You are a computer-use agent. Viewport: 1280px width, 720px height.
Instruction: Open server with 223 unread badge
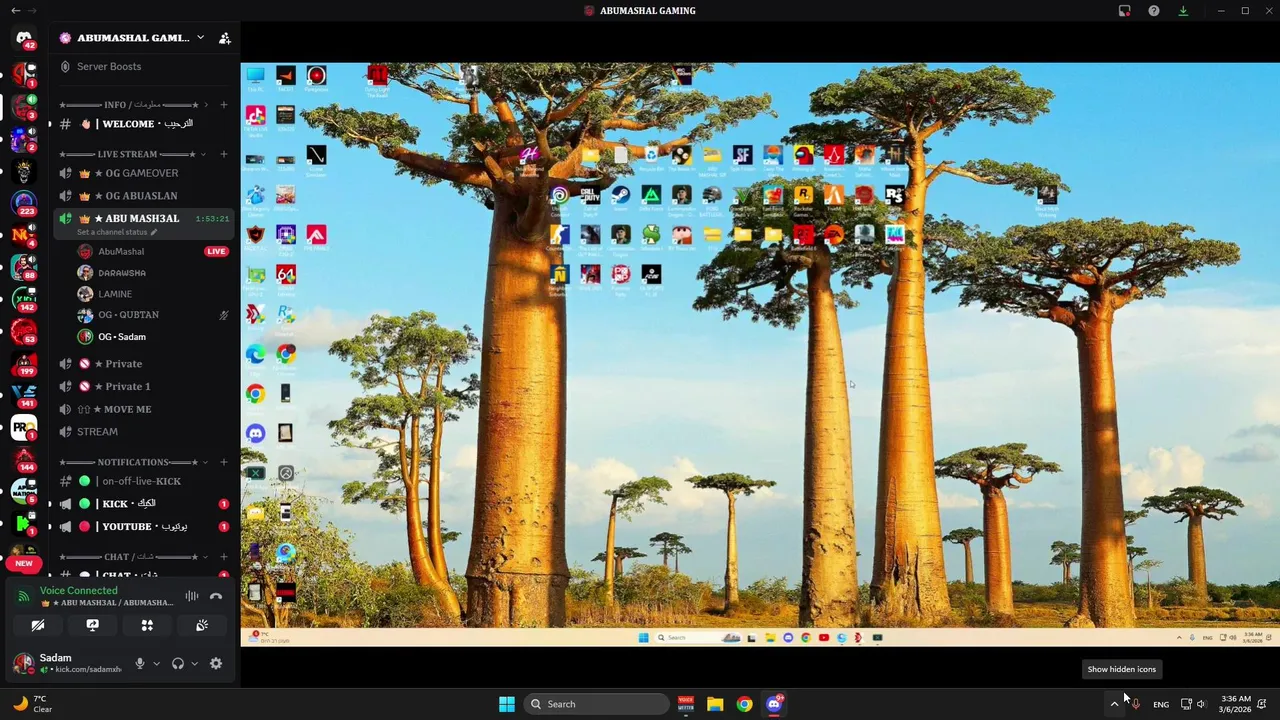[24, 202]
